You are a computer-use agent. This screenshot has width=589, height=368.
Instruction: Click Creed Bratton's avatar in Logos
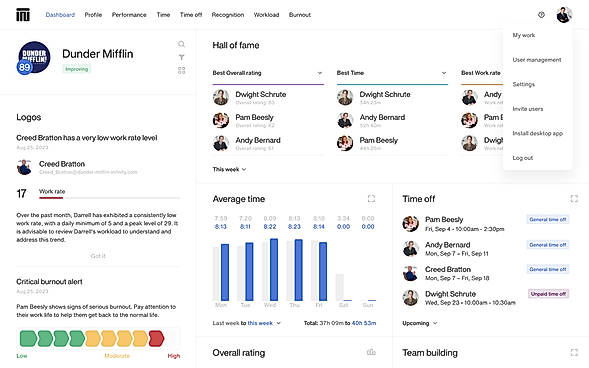24,167
